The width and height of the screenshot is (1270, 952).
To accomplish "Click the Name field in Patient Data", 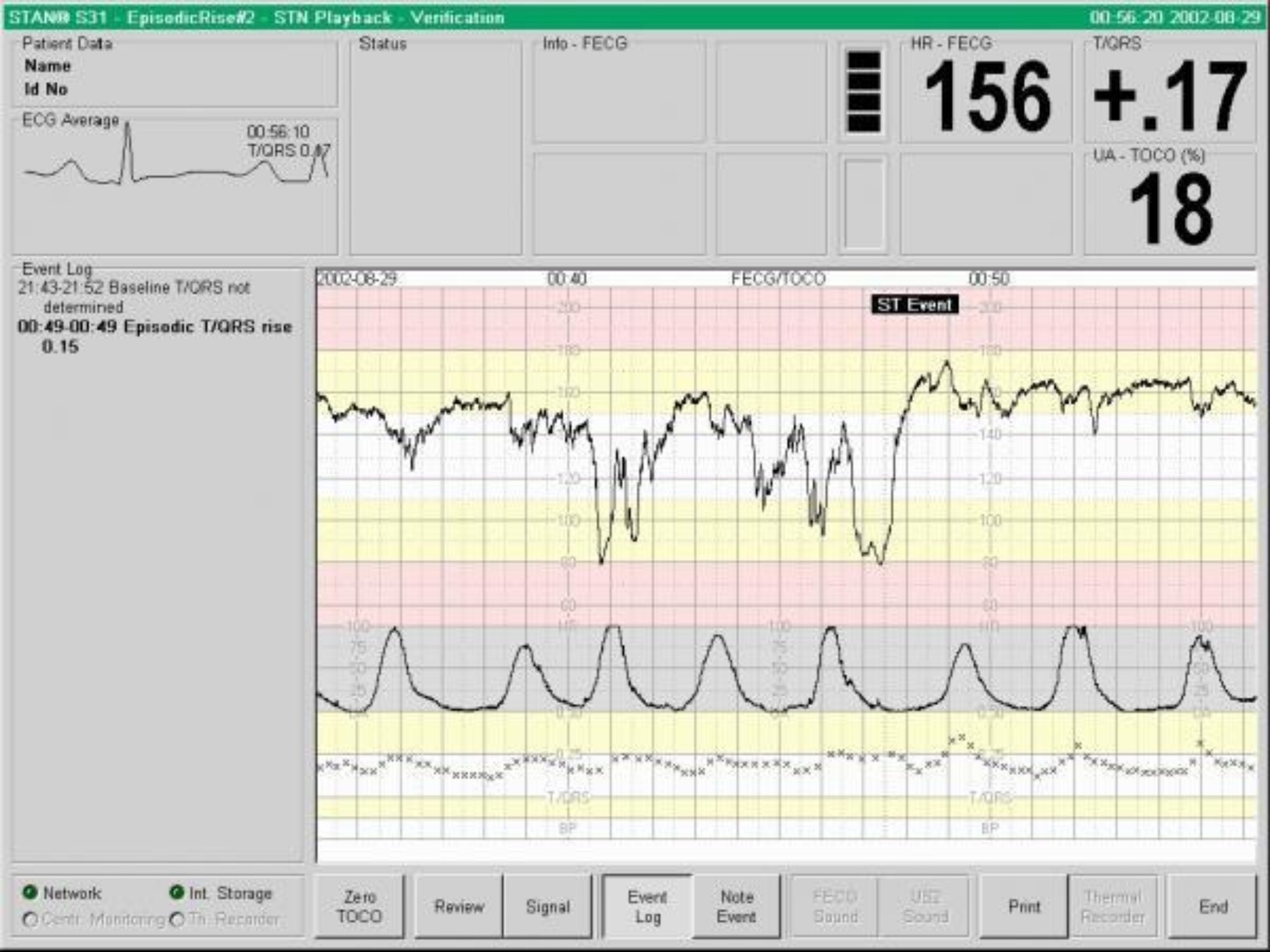I will tap(48, 66).
